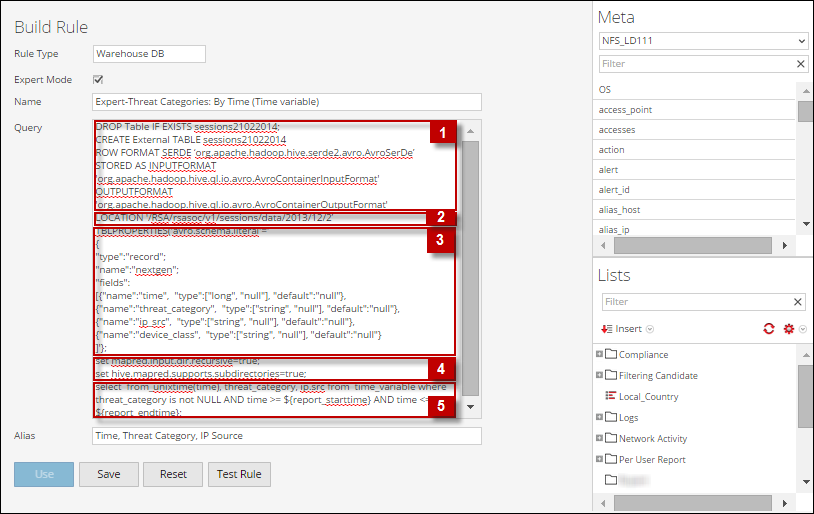Click the Lists horizontal scroll right arrow
Viewport: 814px width, 514px height.
coord(784,503)
